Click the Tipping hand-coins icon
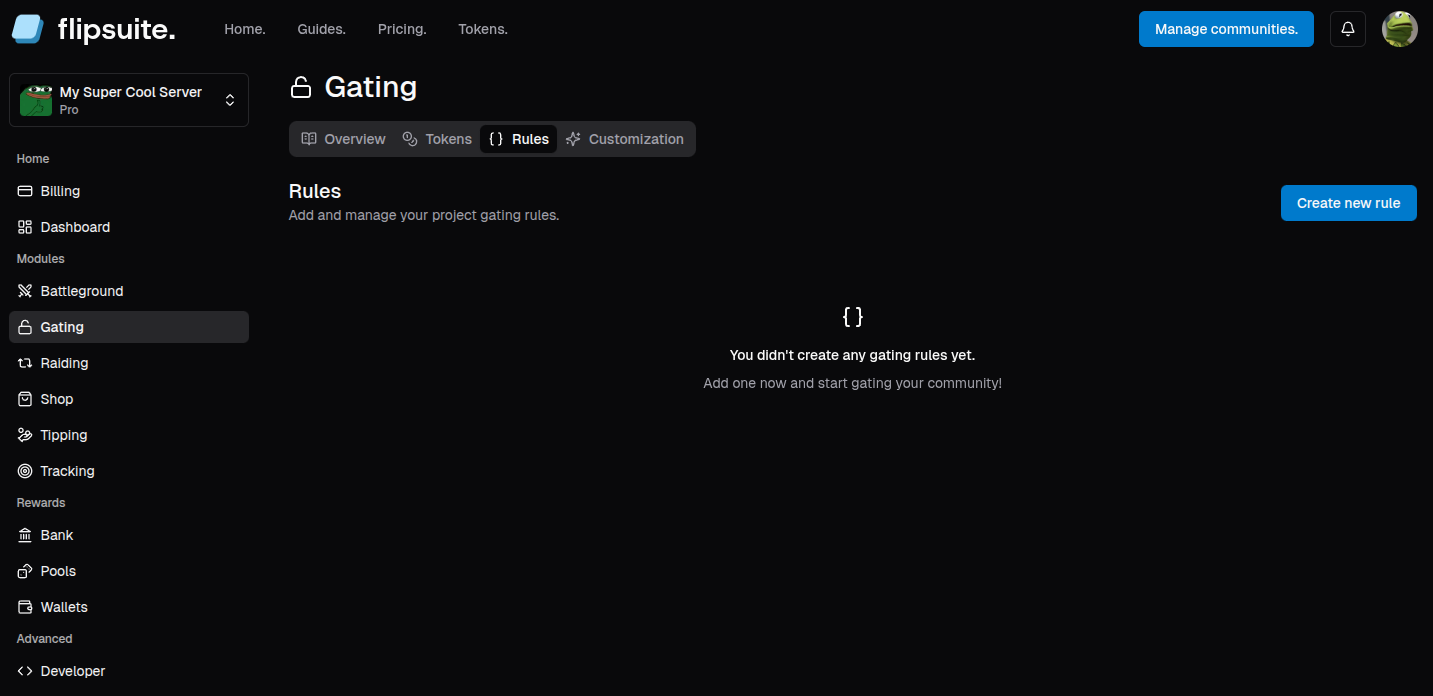Viewport: 1433px width, 696px height. click(25, 435)
